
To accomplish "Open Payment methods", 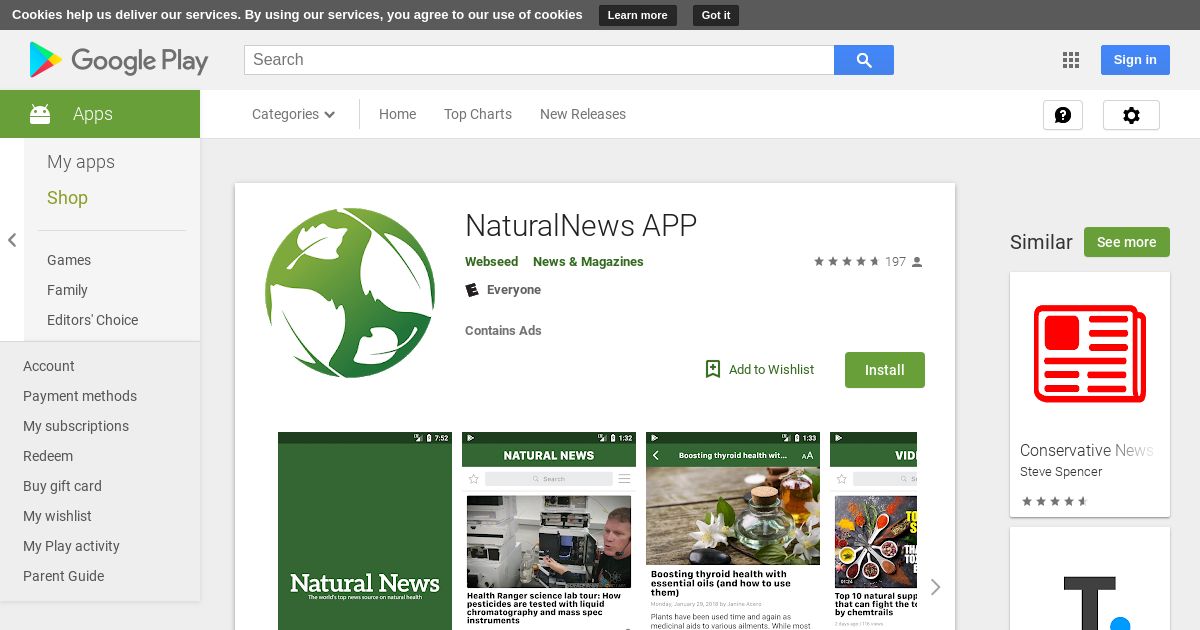I will pos(80,396).
